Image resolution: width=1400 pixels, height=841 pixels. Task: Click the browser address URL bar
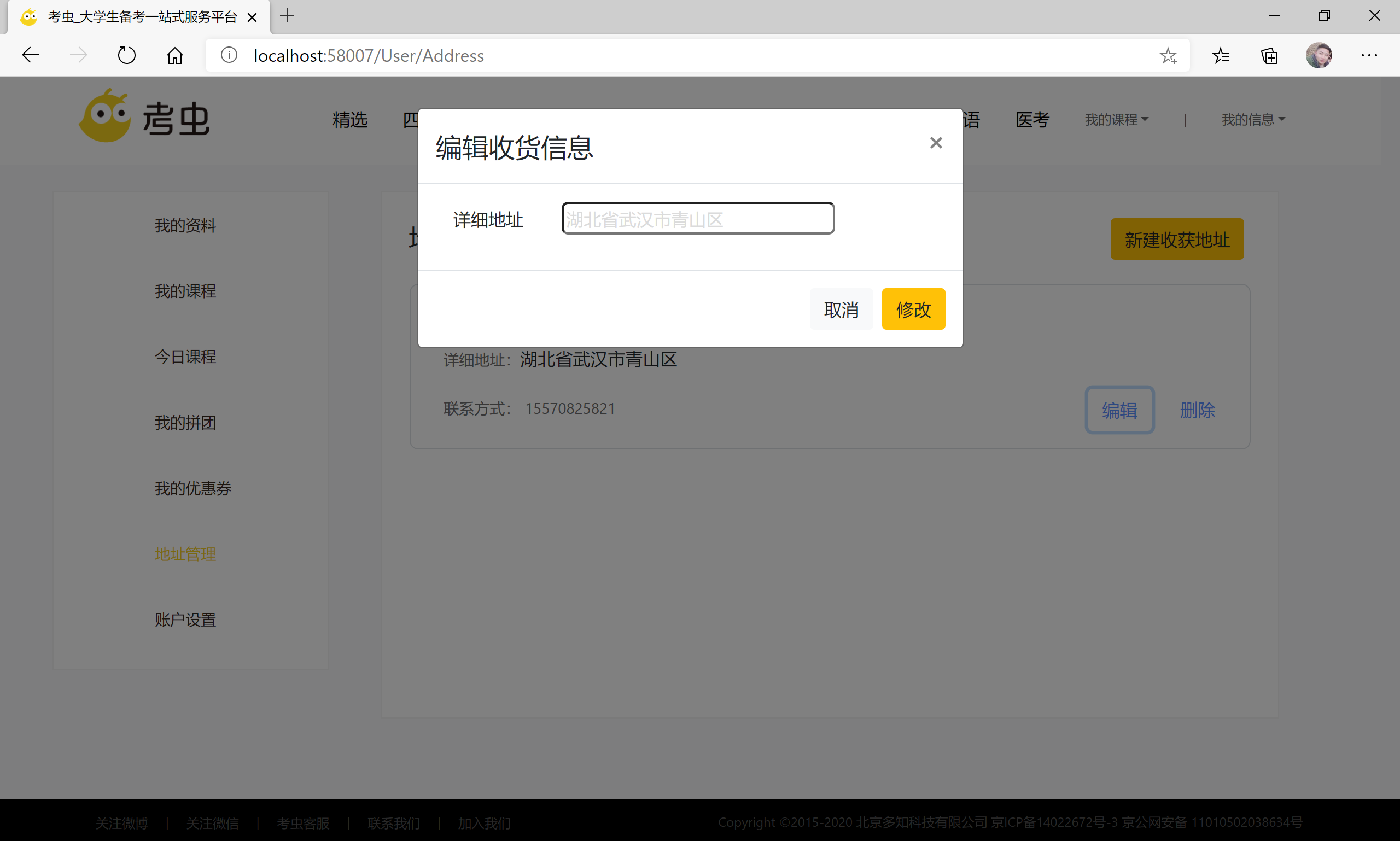680,56
